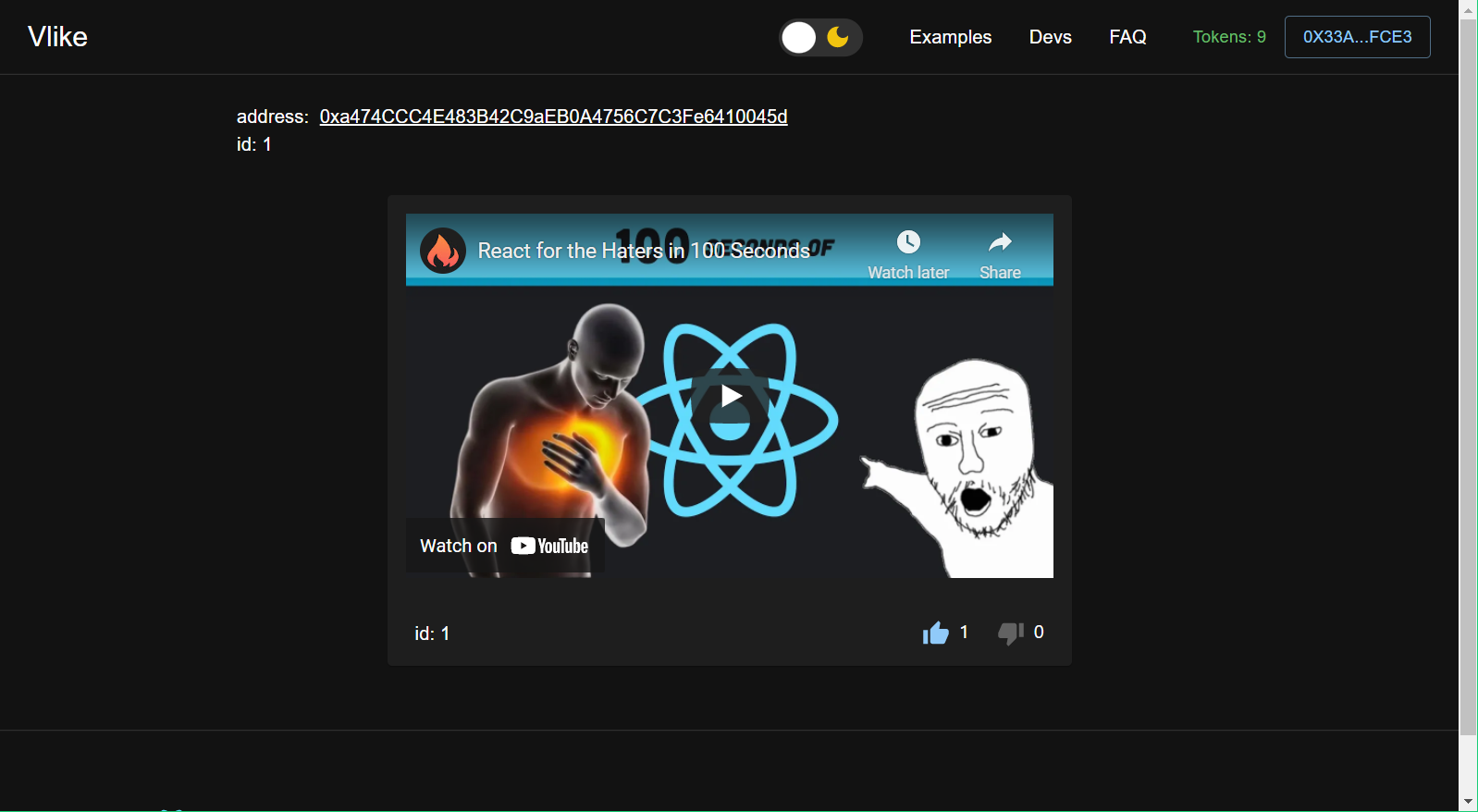This screenshot has height=812, width=1478.
Task: Open the contract address link
Action: click(x=553, y=117)
